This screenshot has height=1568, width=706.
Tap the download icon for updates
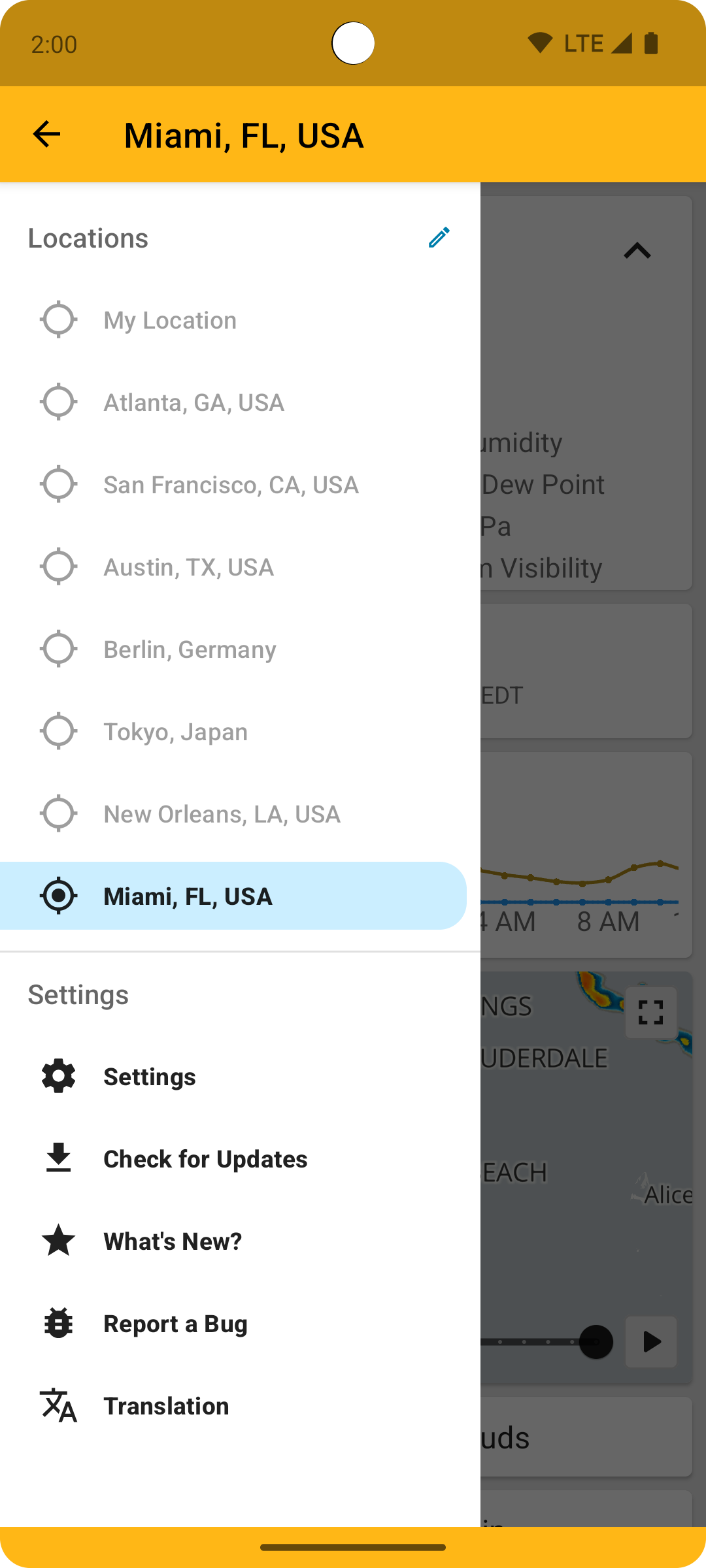[58, 1158]
